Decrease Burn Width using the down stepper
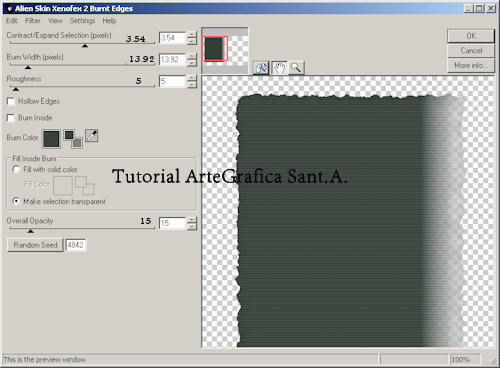 pyautogui.click(x=191, y=63)
